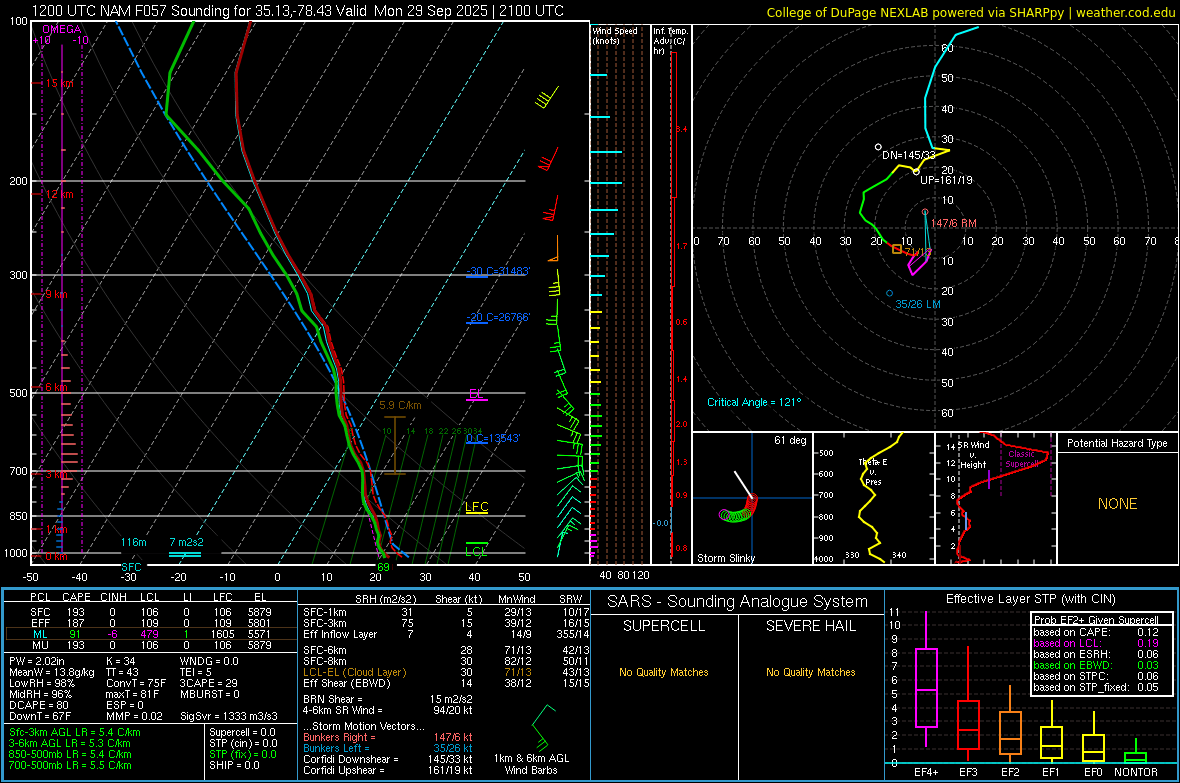
Task: Click the 'Supercell = 0.0' composite value
Action: 242,732
